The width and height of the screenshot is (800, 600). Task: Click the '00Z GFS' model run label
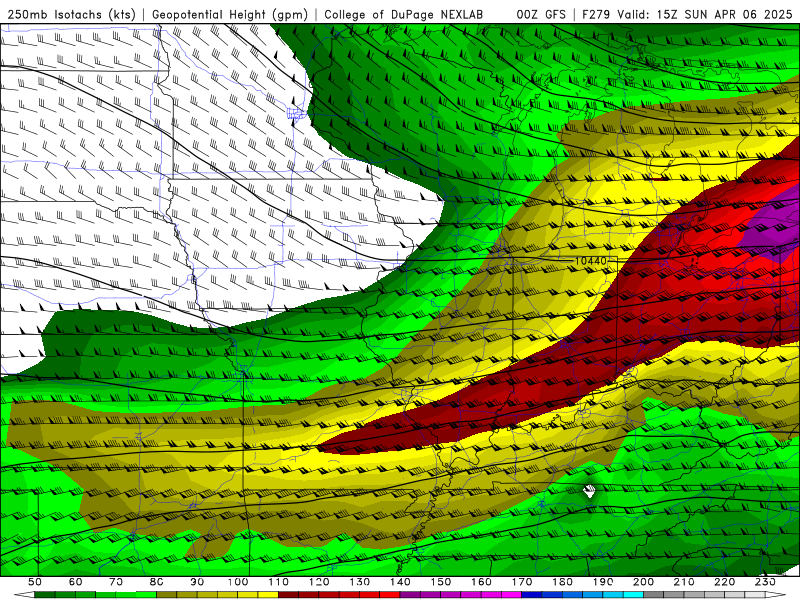[541, 14]
